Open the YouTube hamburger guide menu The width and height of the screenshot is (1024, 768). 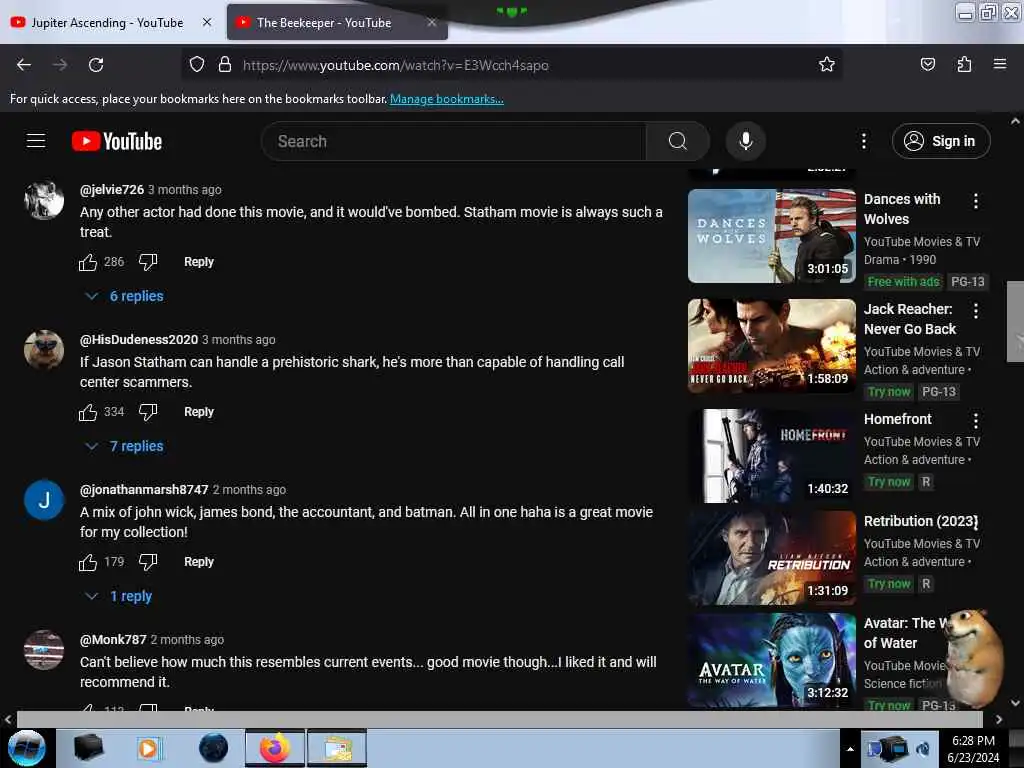point(36,141)
